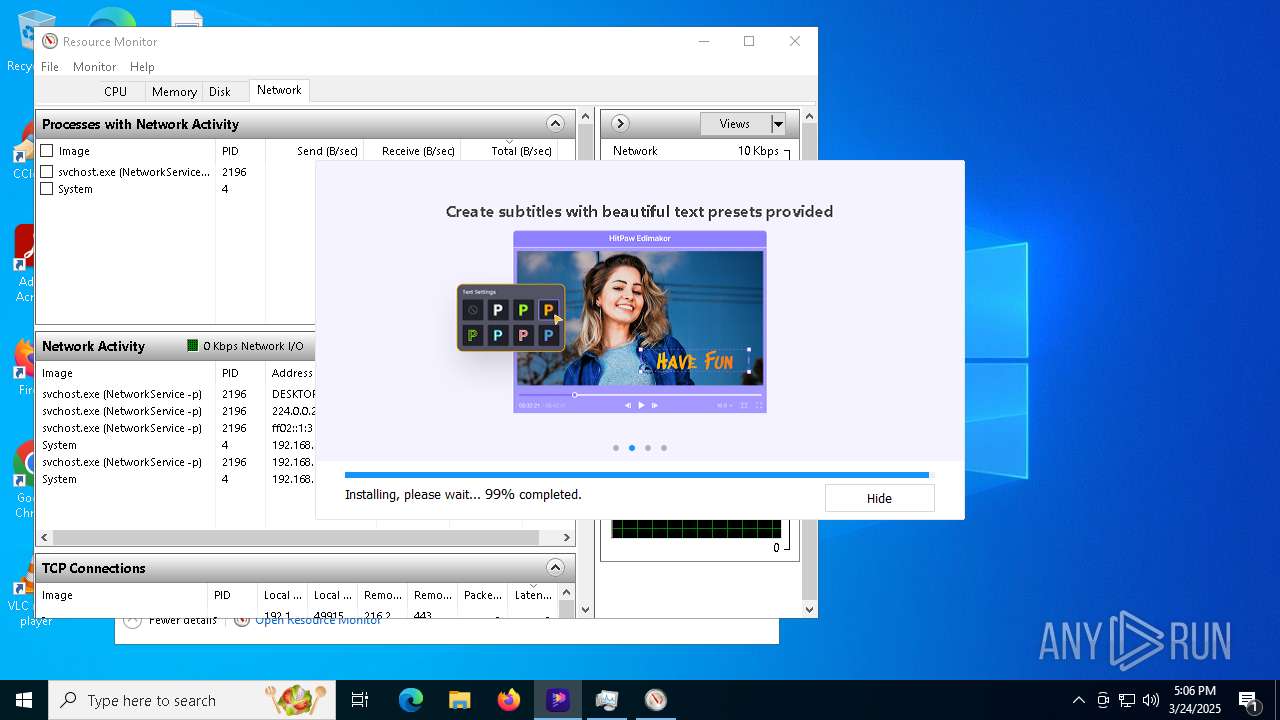
Task: Click the taskbar search box
Action: 192,700
